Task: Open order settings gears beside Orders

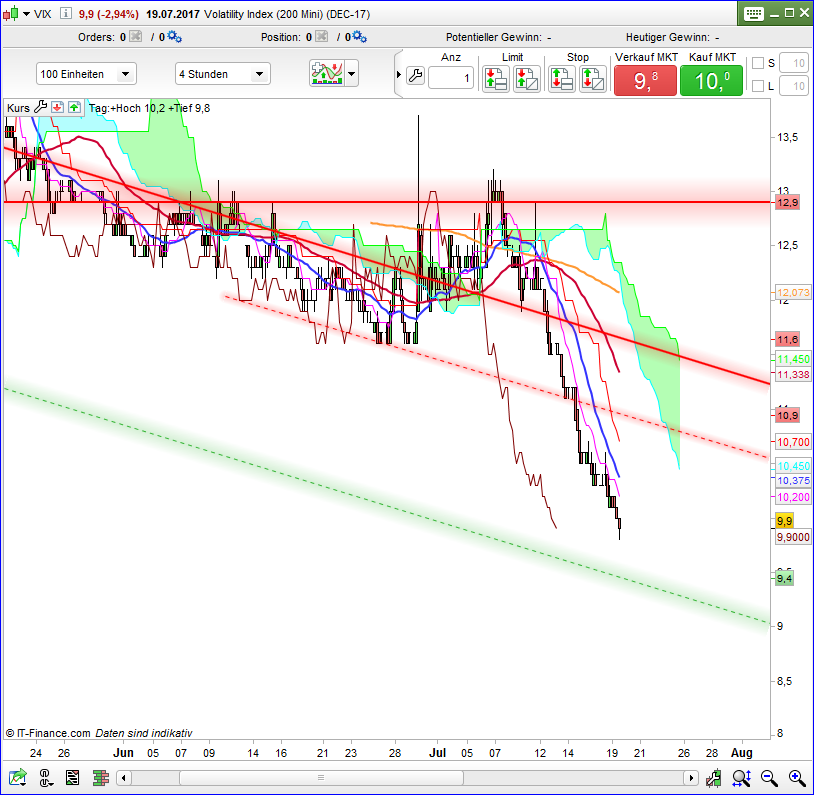Action: tap(174, 37)
